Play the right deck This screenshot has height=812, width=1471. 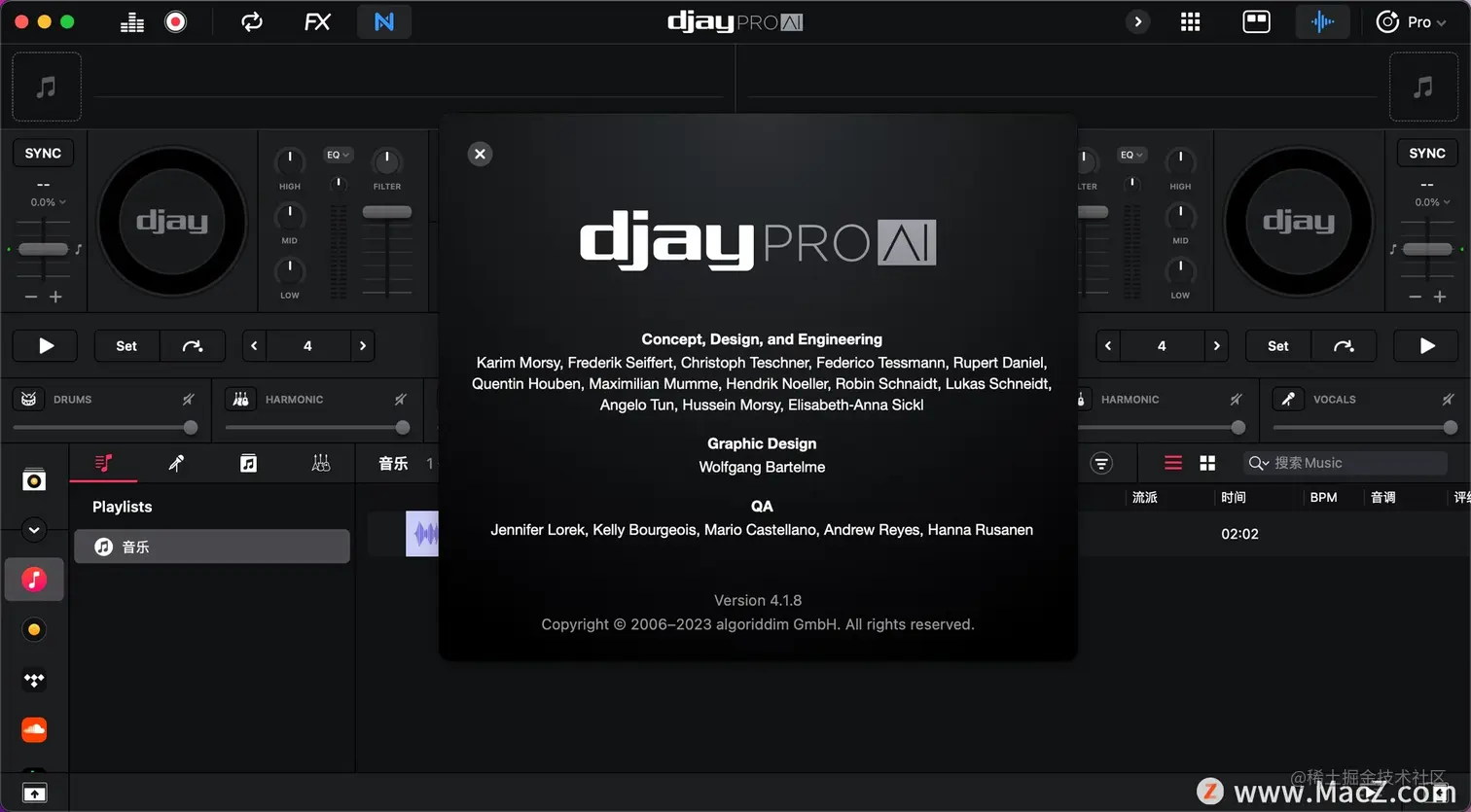click(x=1426, y=345)
